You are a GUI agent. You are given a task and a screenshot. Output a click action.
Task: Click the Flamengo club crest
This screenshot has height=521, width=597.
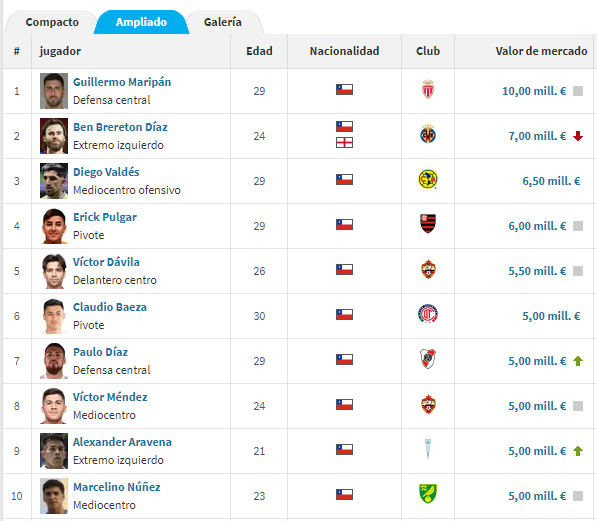(428, 224)
